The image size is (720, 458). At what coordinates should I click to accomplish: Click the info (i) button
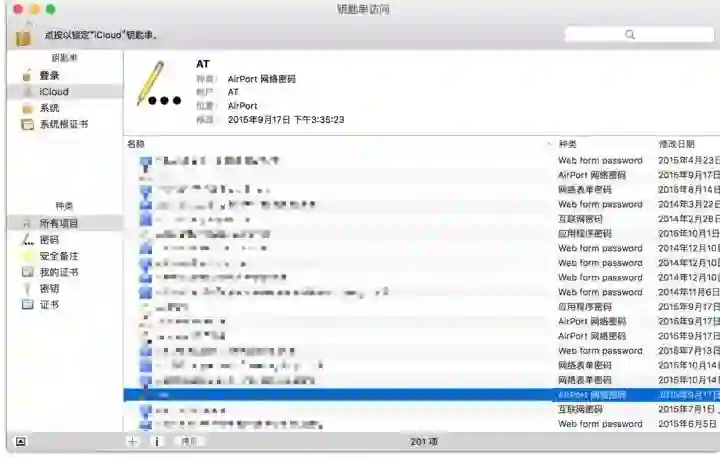point(157,441)
